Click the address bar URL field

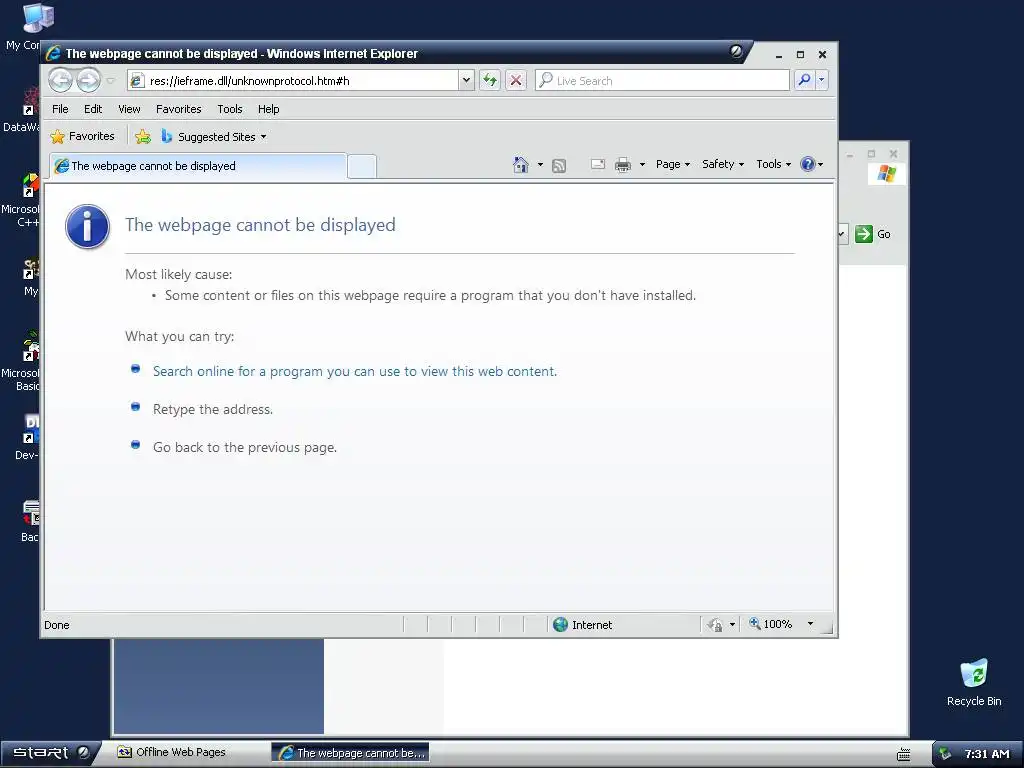[x=293, y=81]
